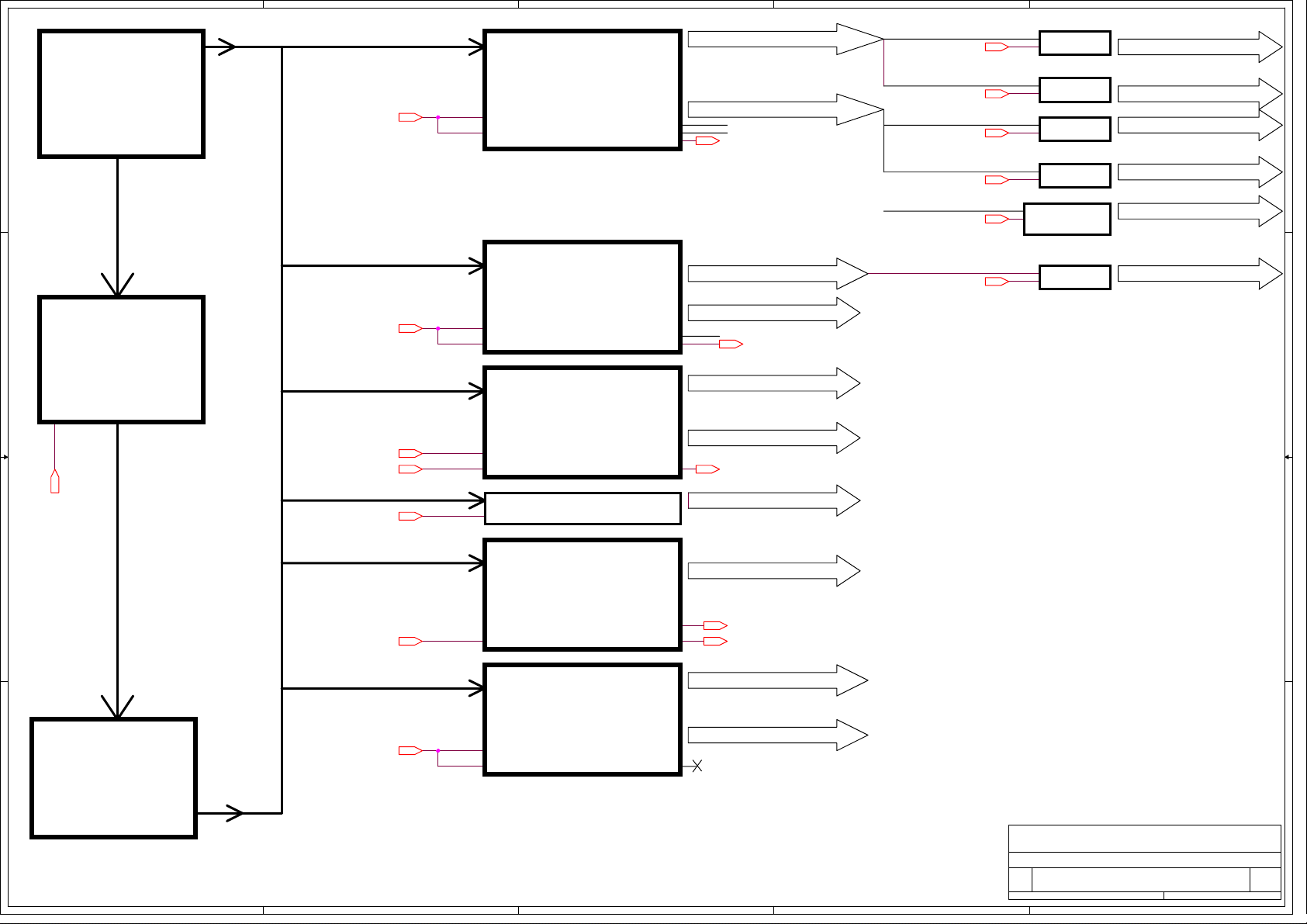Click the red port left of the lowest right-column block
1307x924 pixels.
[997, 281]
